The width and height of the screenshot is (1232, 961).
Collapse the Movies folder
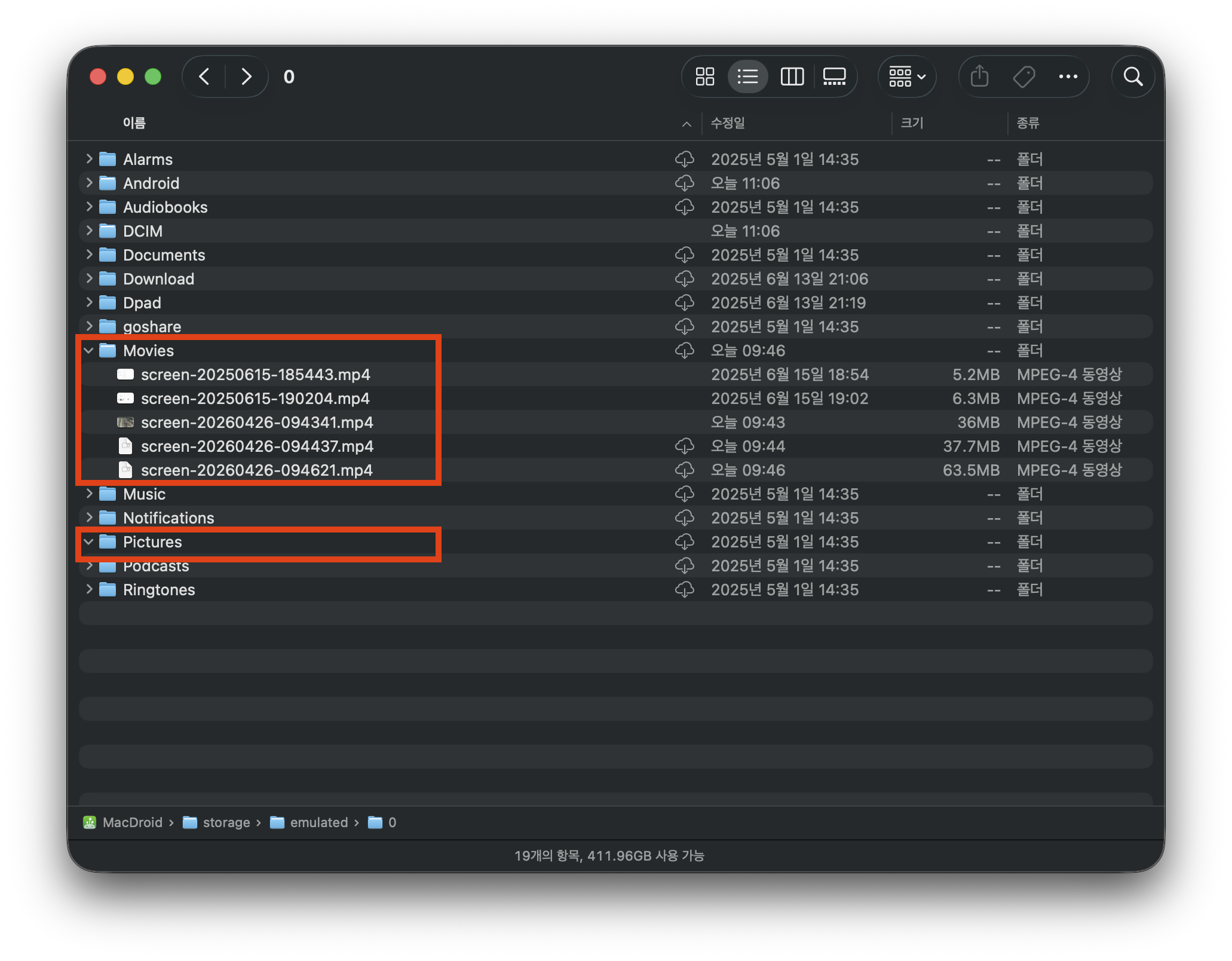89,351
